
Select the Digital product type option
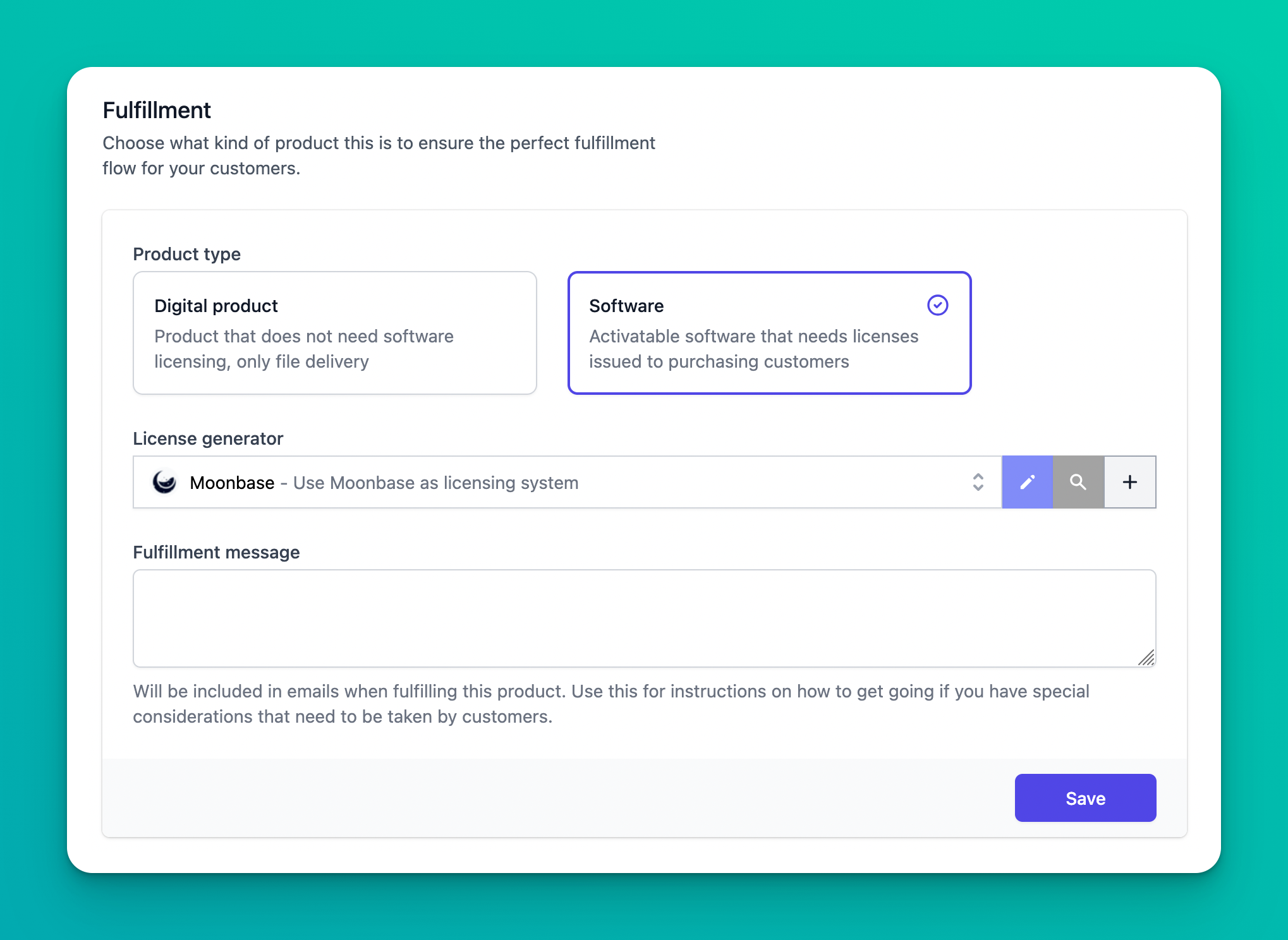click(335, 333)
